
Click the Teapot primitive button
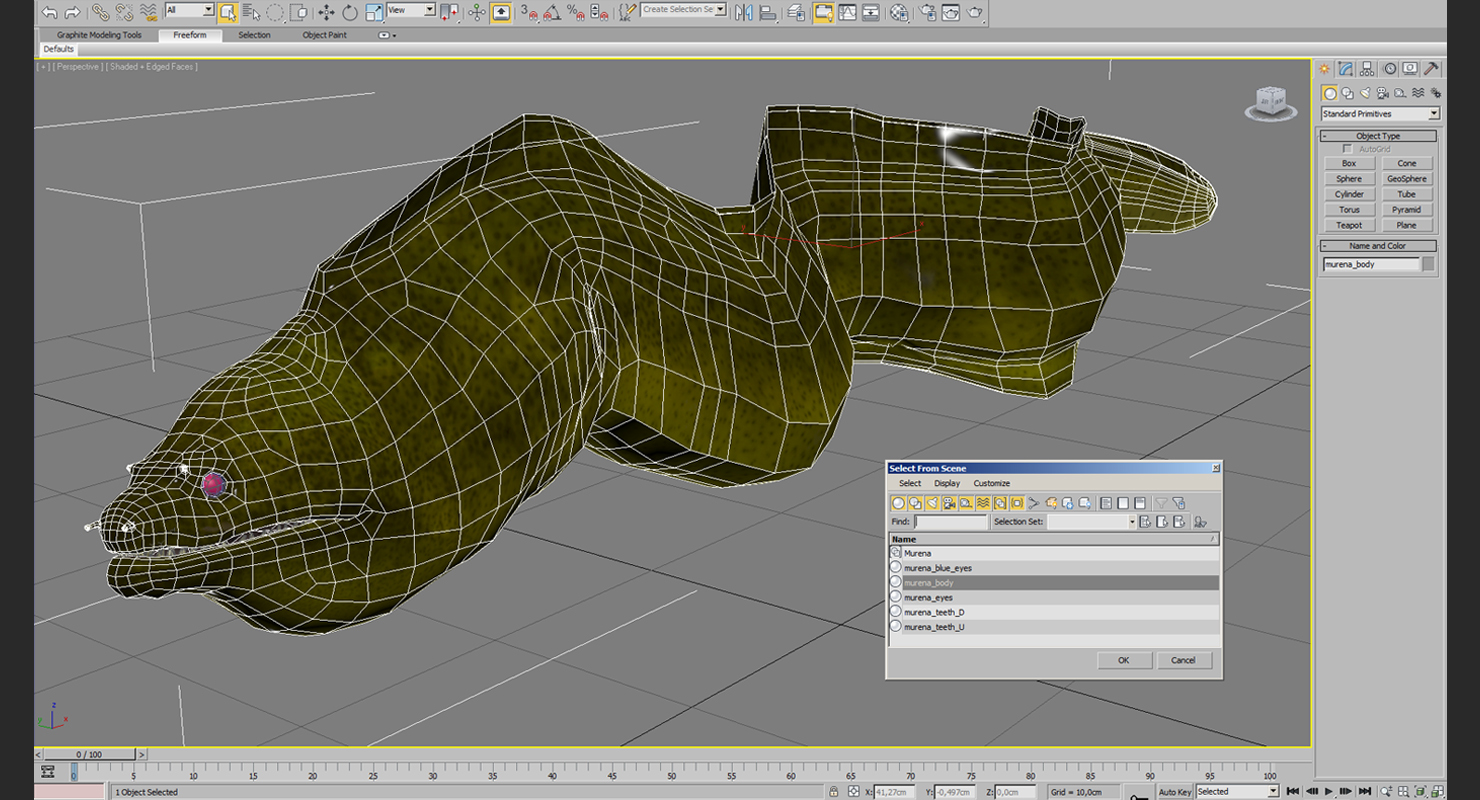point(1349,225)
